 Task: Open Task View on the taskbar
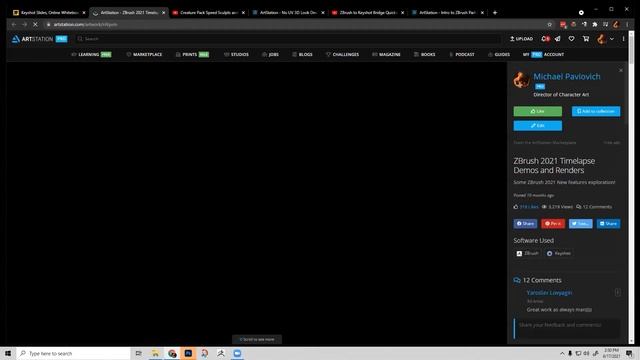click(138, 353)
